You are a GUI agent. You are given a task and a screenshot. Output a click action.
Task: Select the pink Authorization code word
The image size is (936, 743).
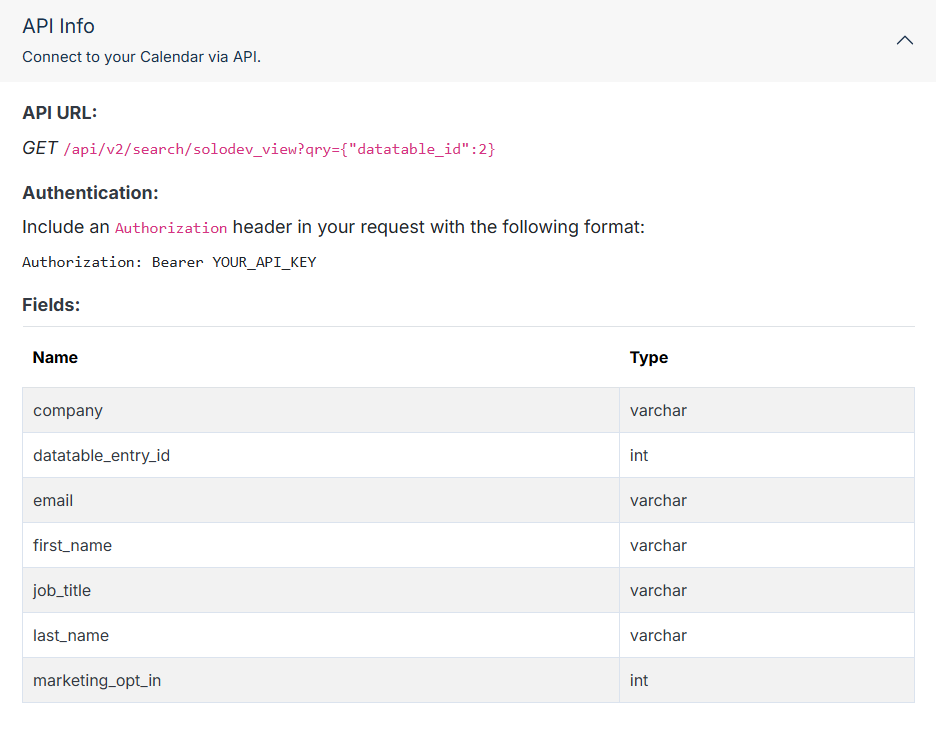[171, 228]
